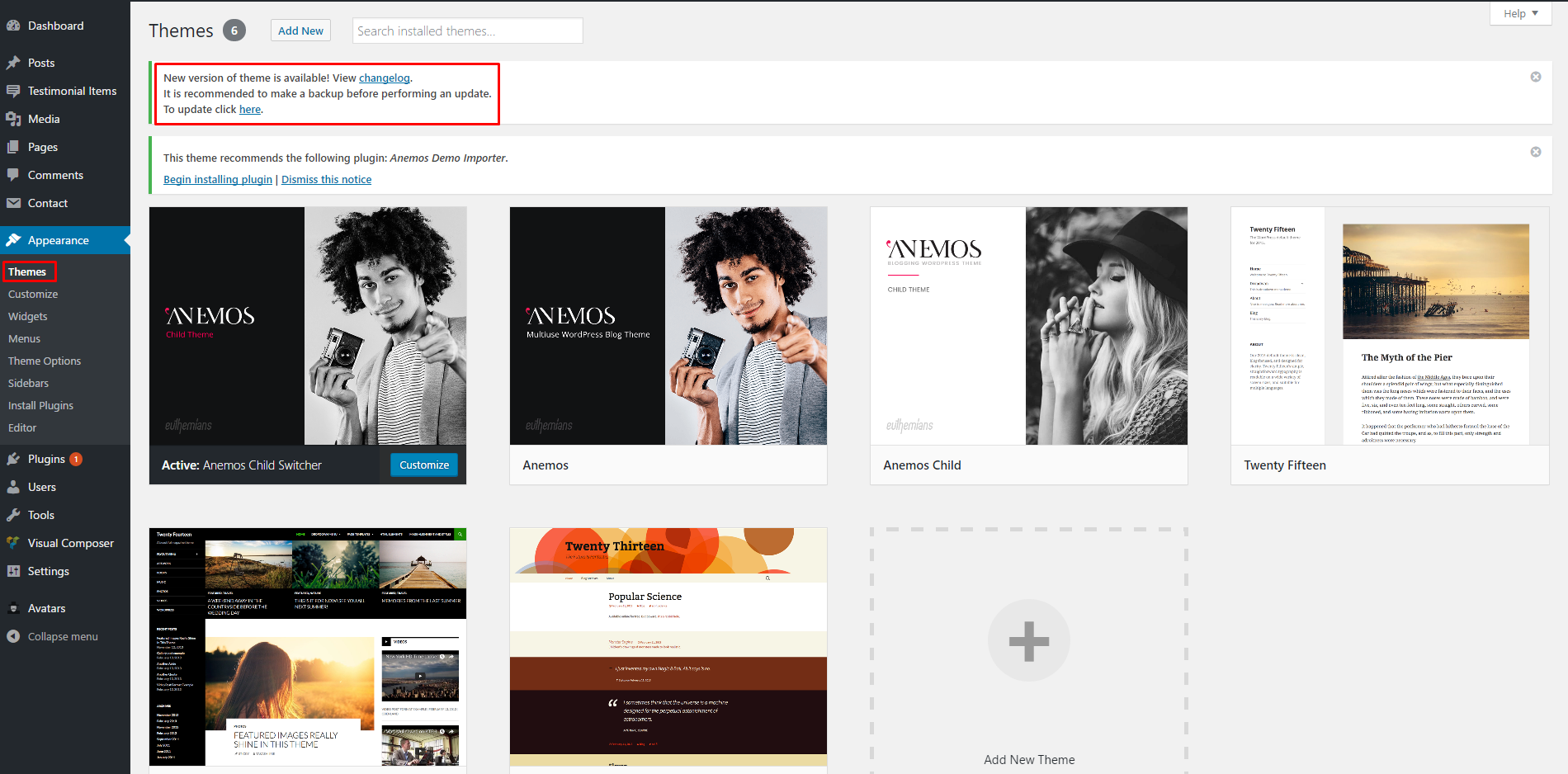
Task: Click the Add New button
Action: pos(300,31)
